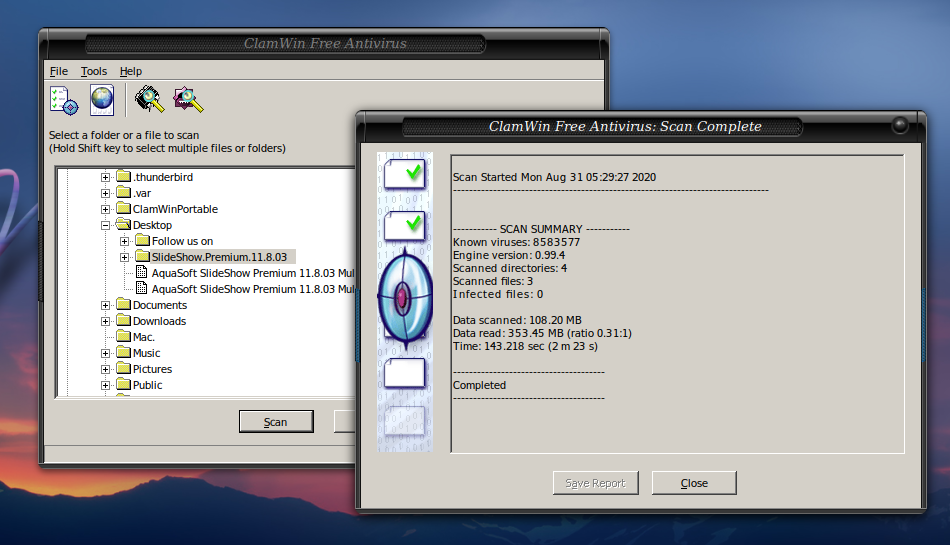Viewport: 950px width, 545px height.
Task: Click the Close button in Scan Complete dialog
Action: pyautogui.click(x=694, y=483)
